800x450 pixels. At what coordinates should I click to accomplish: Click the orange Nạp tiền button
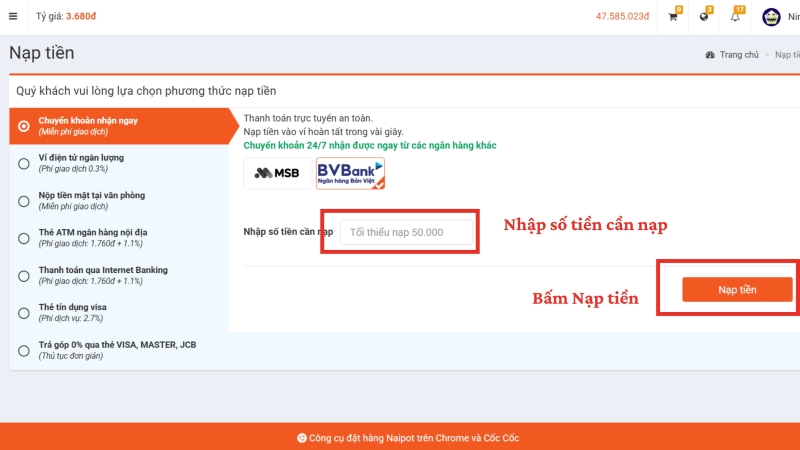click(x=737, y=290)
